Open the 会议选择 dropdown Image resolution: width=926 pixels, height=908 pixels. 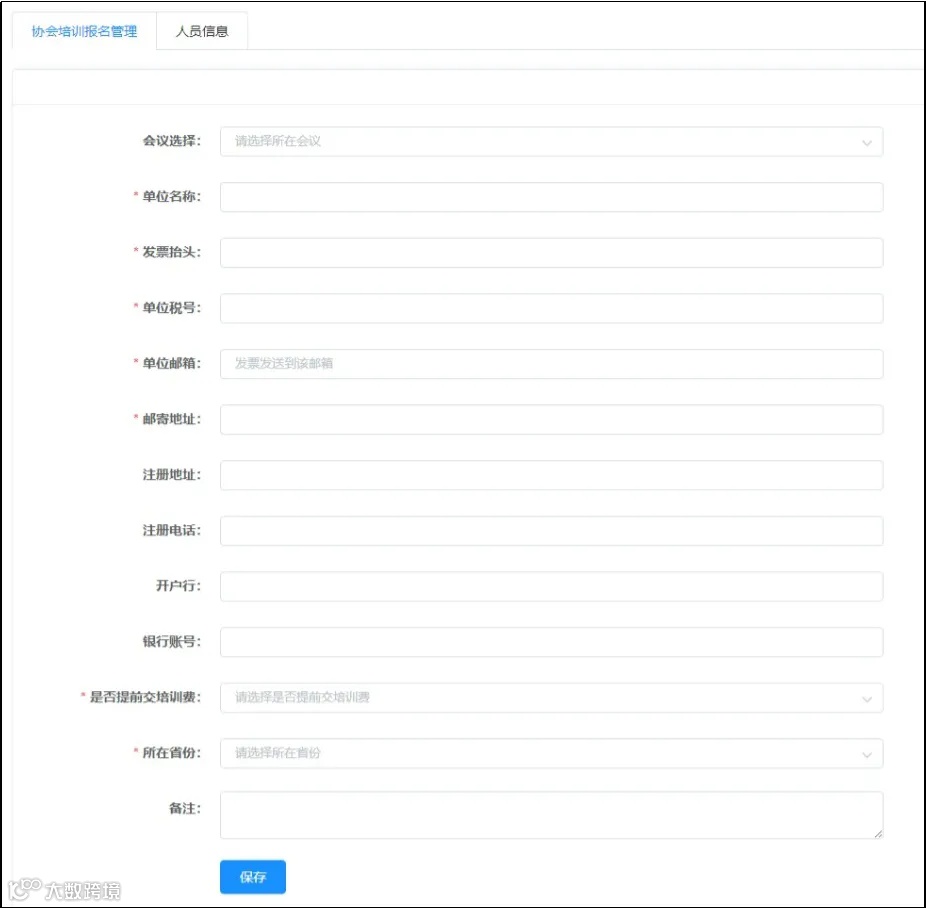(552, 142)
